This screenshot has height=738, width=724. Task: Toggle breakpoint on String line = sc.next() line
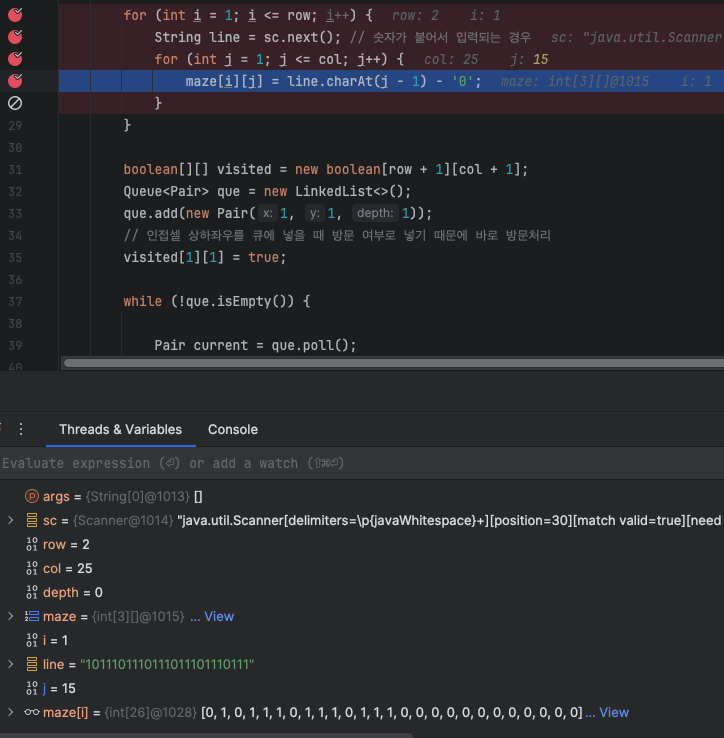tap(15, 37)
